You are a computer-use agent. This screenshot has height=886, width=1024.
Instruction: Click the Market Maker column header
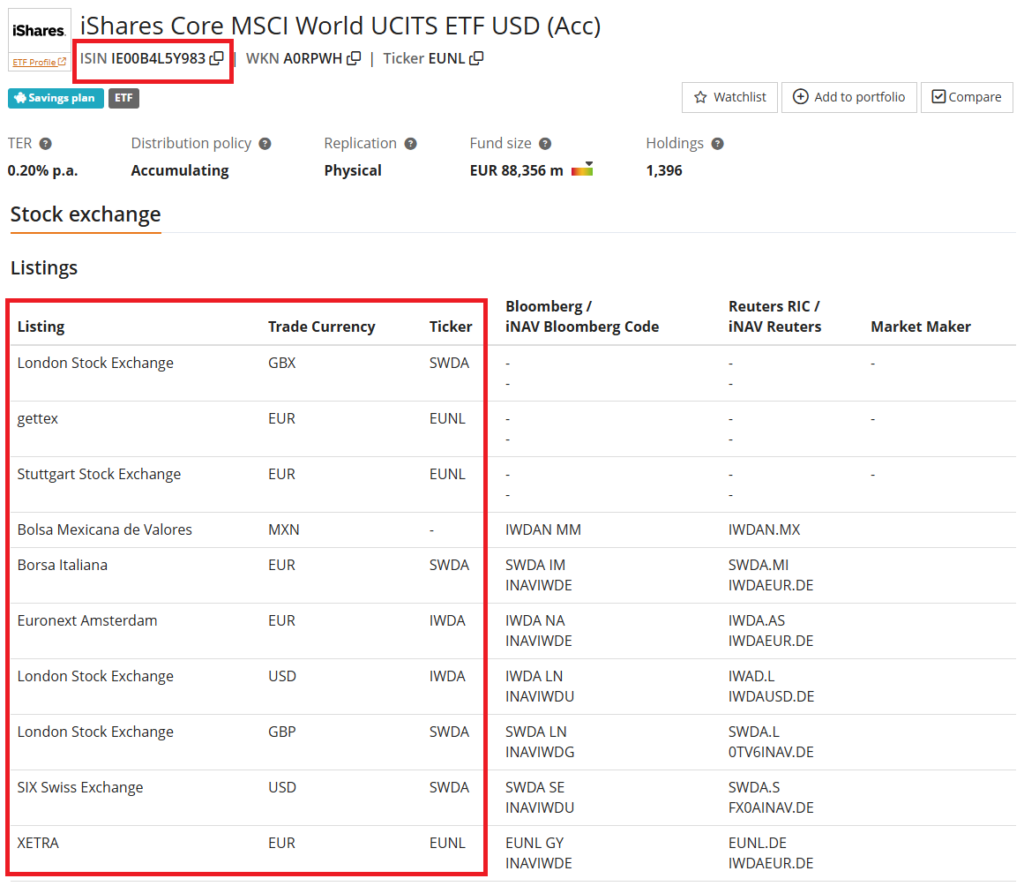tap(921, 326)
